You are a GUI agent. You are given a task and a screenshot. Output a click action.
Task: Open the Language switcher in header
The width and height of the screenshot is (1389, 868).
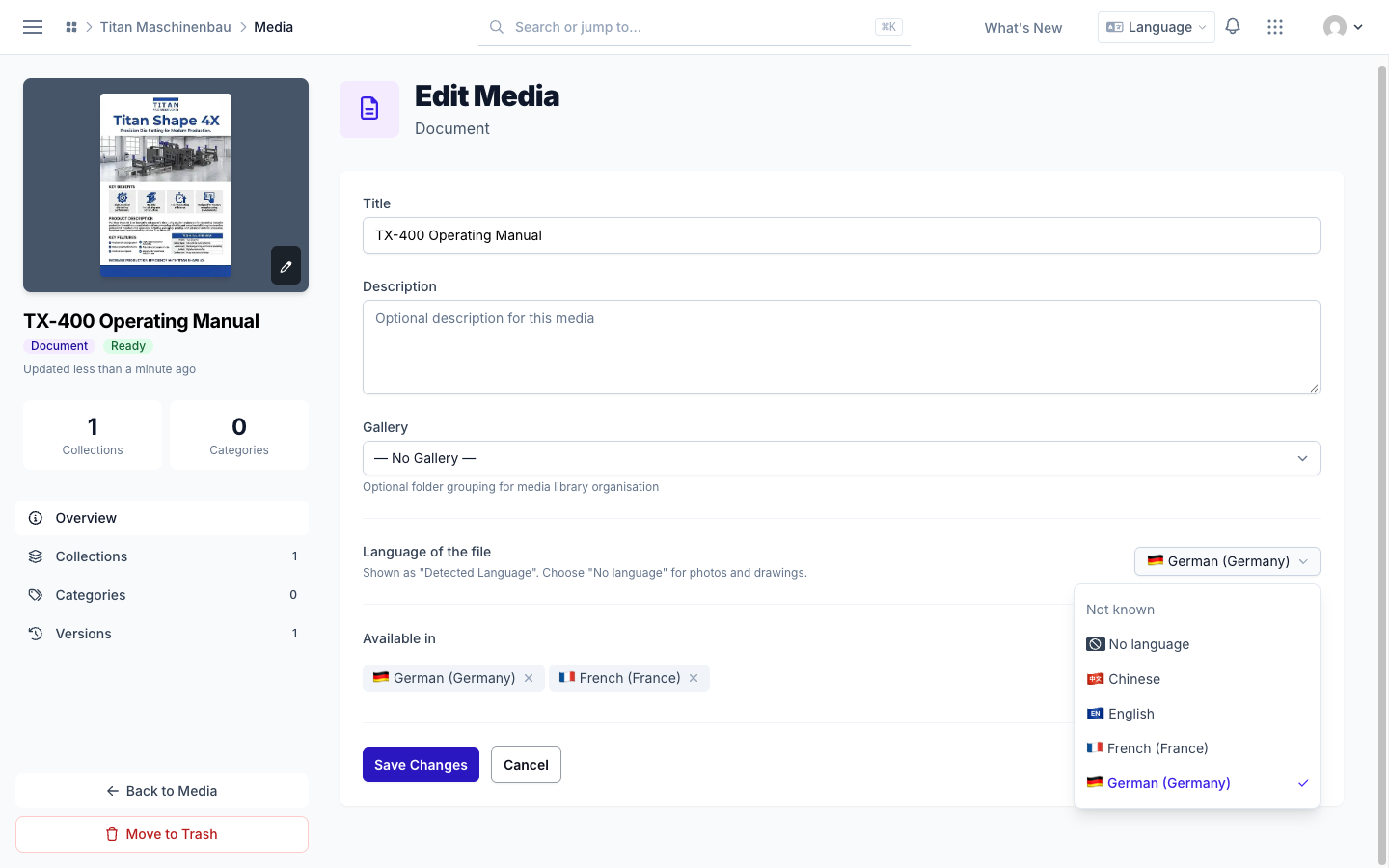pyautogui.click(x=1156, y=27)
